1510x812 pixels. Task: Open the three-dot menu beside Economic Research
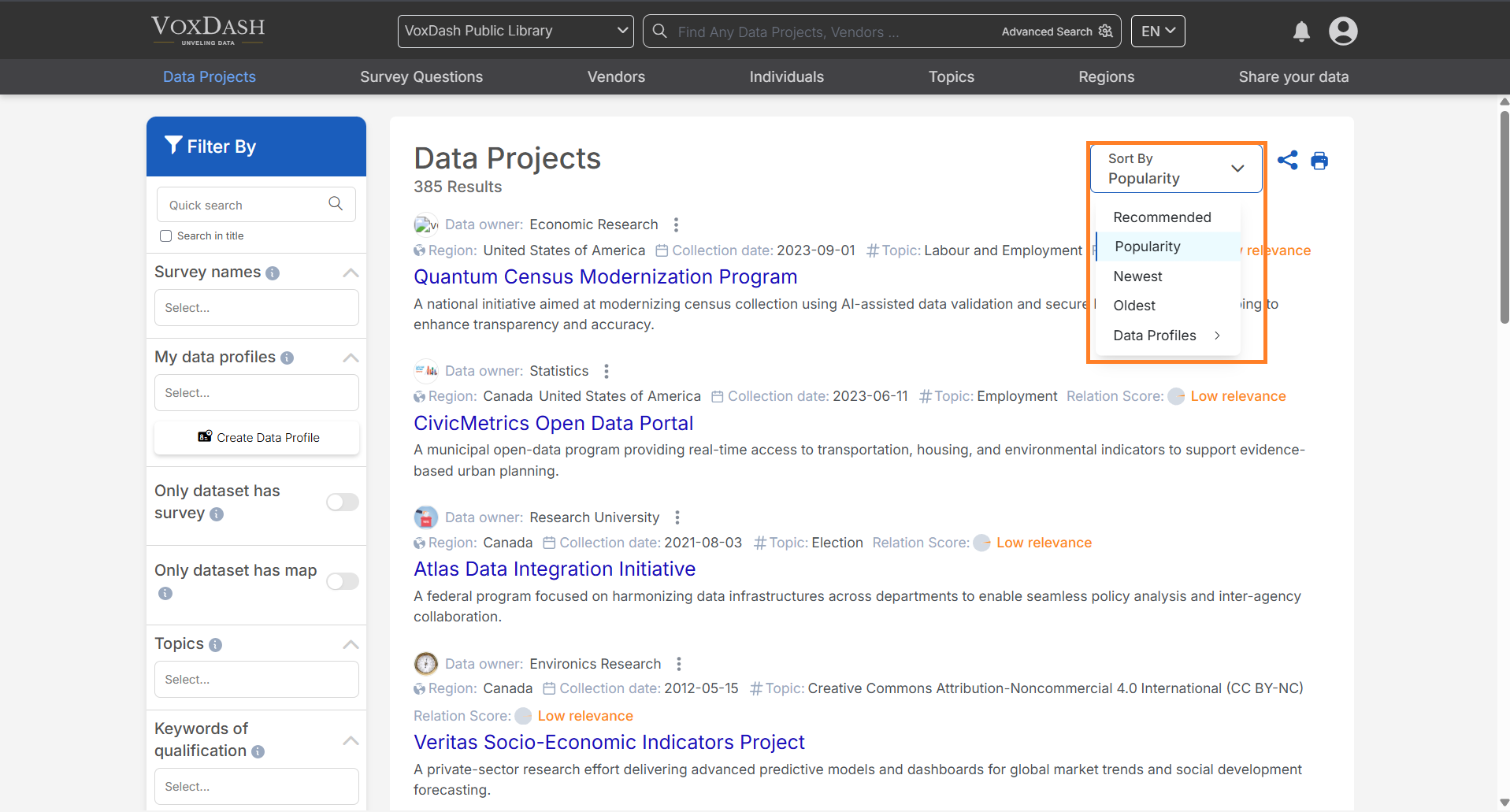pyautogui.click(x=677, y=224)
